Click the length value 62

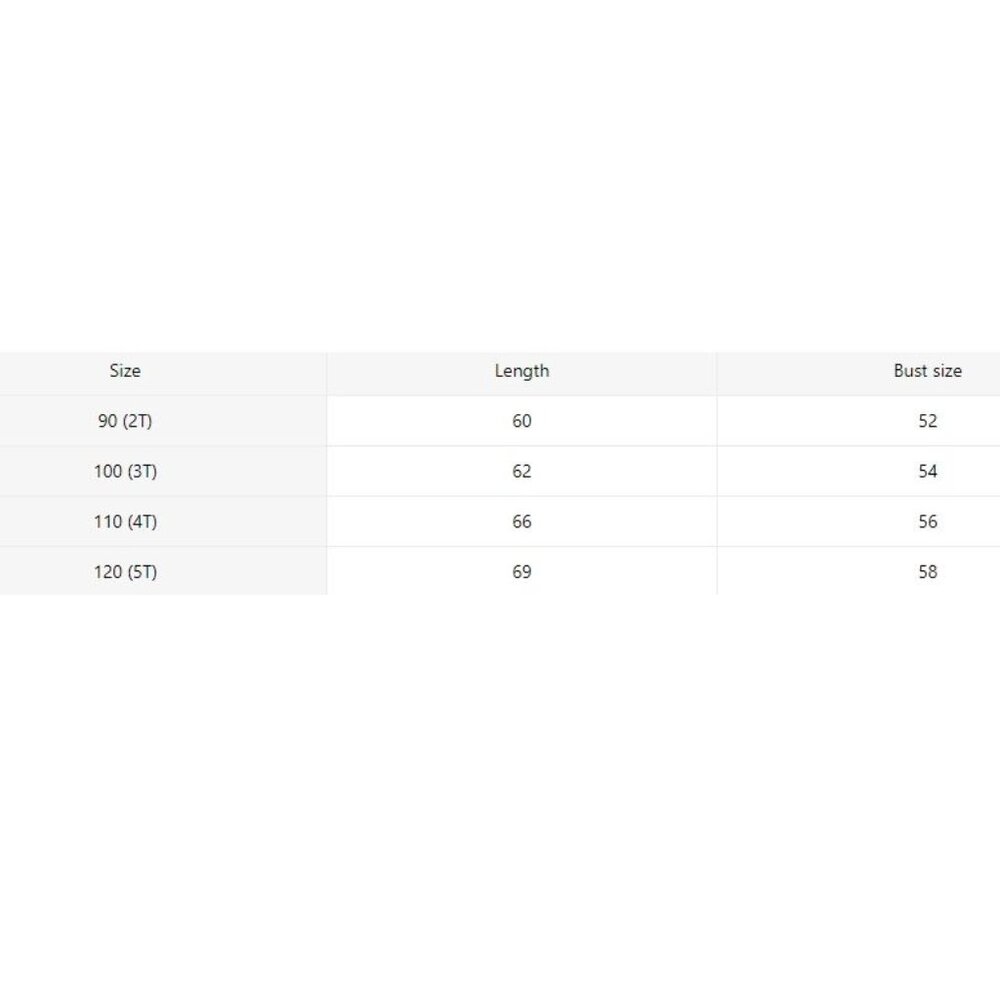[522, 471]
